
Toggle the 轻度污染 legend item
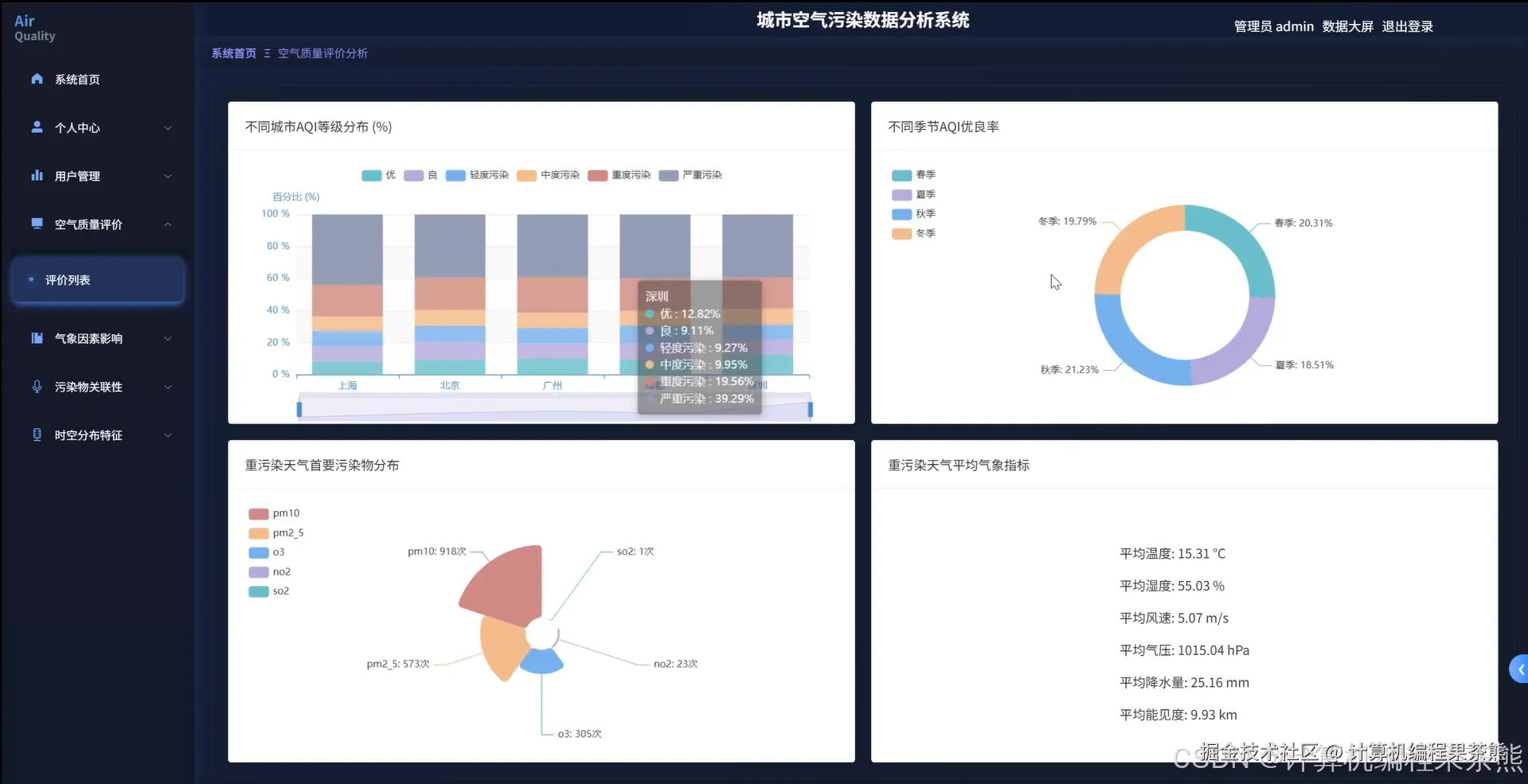pos(477,175)
